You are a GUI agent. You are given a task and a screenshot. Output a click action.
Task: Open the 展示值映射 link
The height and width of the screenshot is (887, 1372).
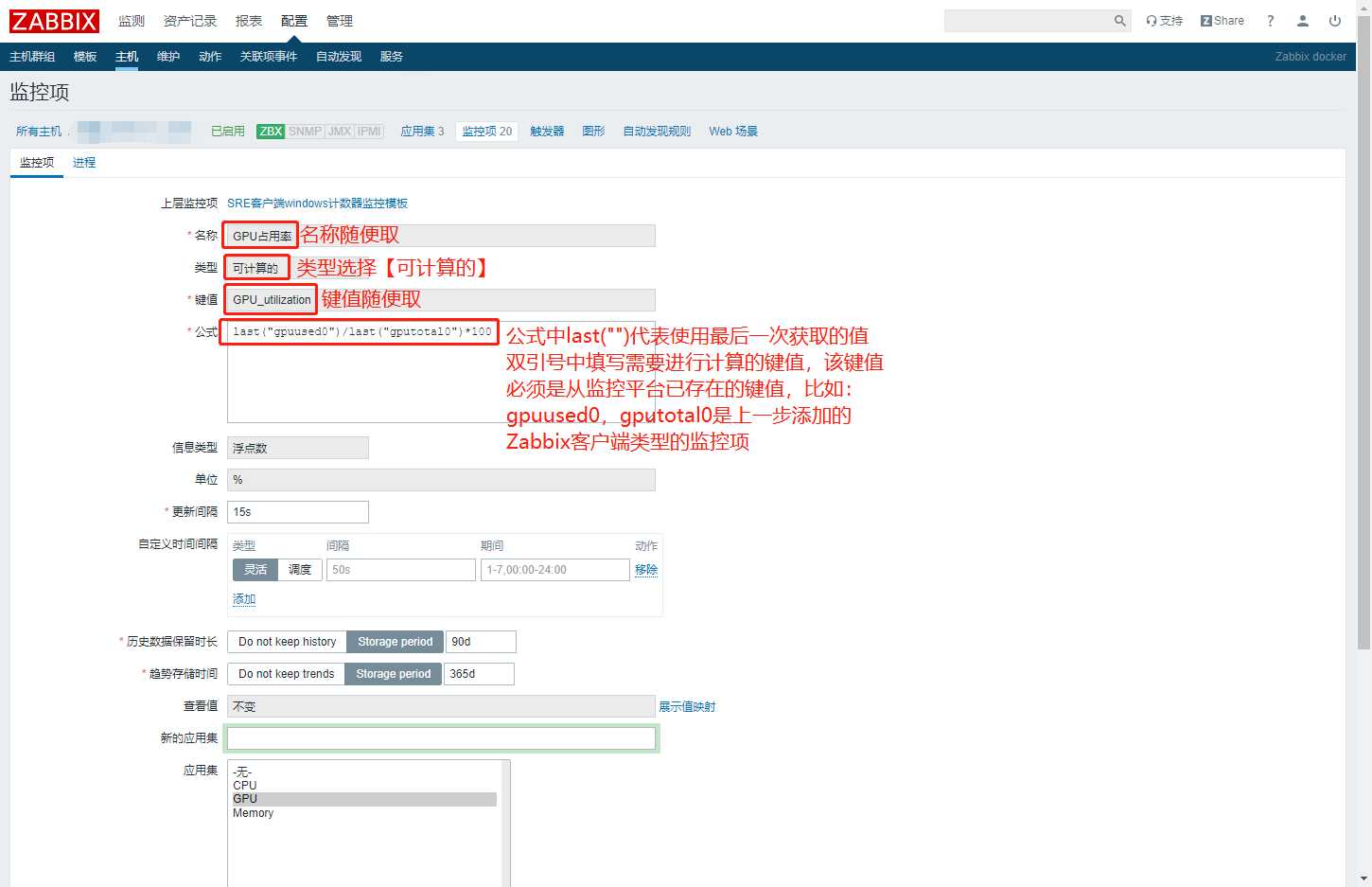687,707
